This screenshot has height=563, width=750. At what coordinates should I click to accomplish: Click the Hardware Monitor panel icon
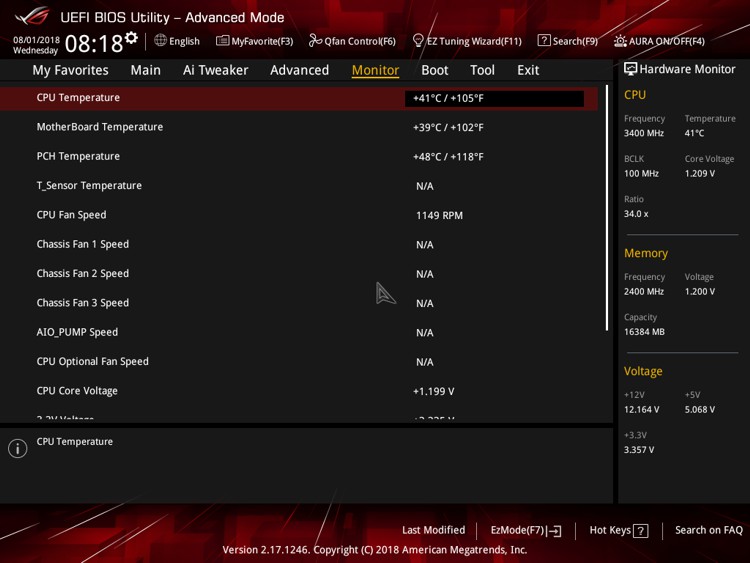pos(630,69)
